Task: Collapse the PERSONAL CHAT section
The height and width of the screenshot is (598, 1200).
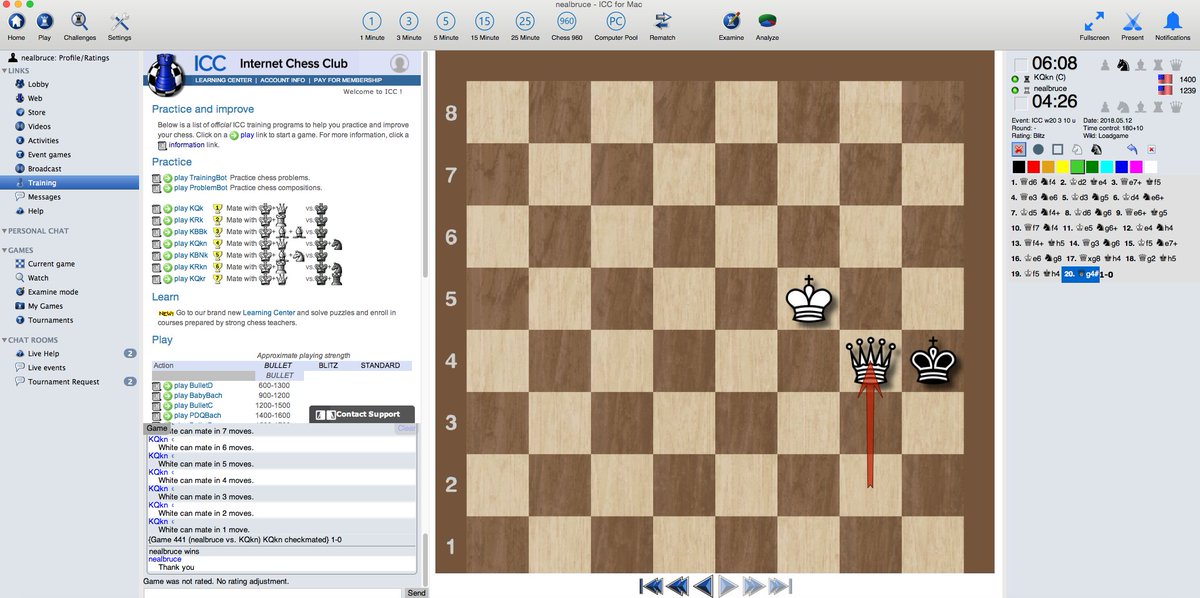Action: click(4, 231)
